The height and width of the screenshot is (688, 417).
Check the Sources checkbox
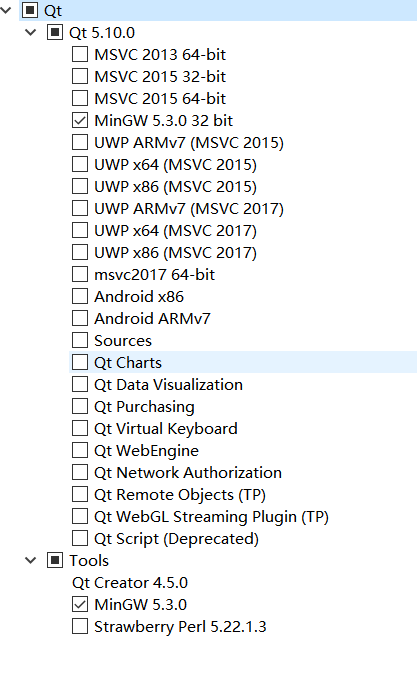79,340
